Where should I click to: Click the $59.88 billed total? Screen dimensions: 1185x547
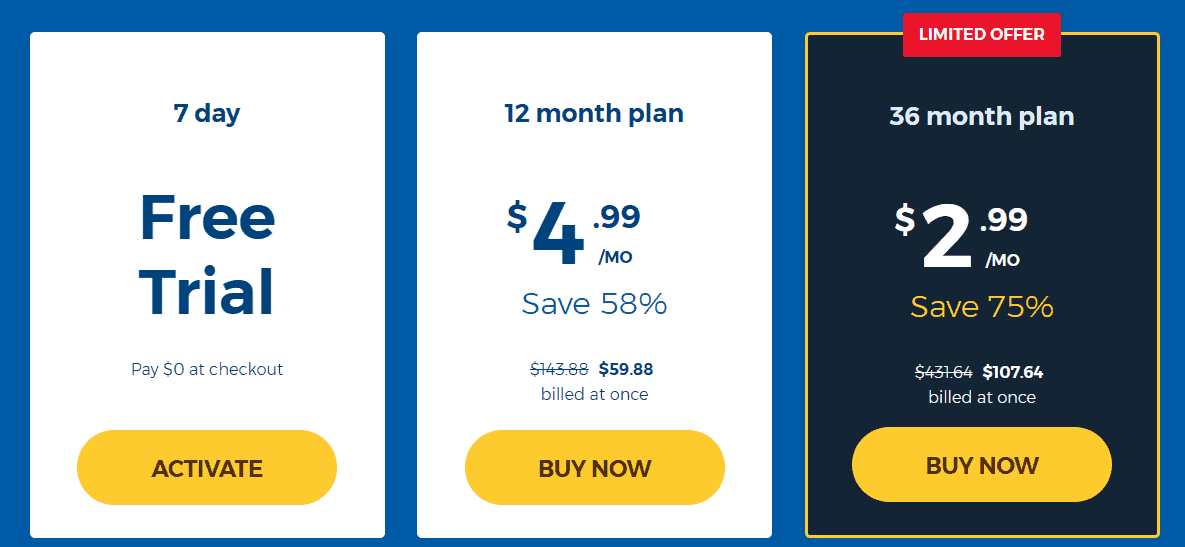tap(626, 369)
